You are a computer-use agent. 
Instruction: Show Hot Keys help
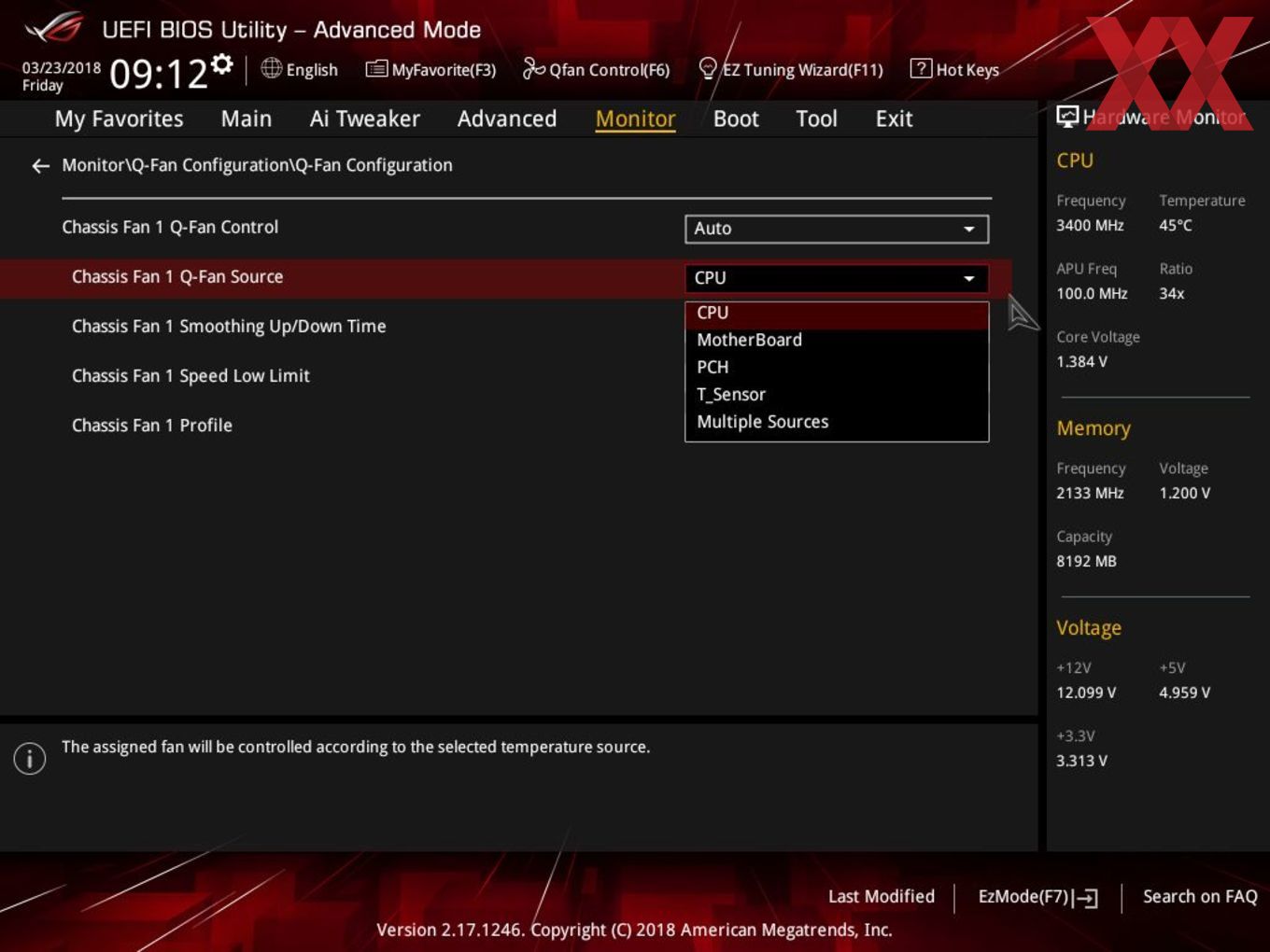954,69
